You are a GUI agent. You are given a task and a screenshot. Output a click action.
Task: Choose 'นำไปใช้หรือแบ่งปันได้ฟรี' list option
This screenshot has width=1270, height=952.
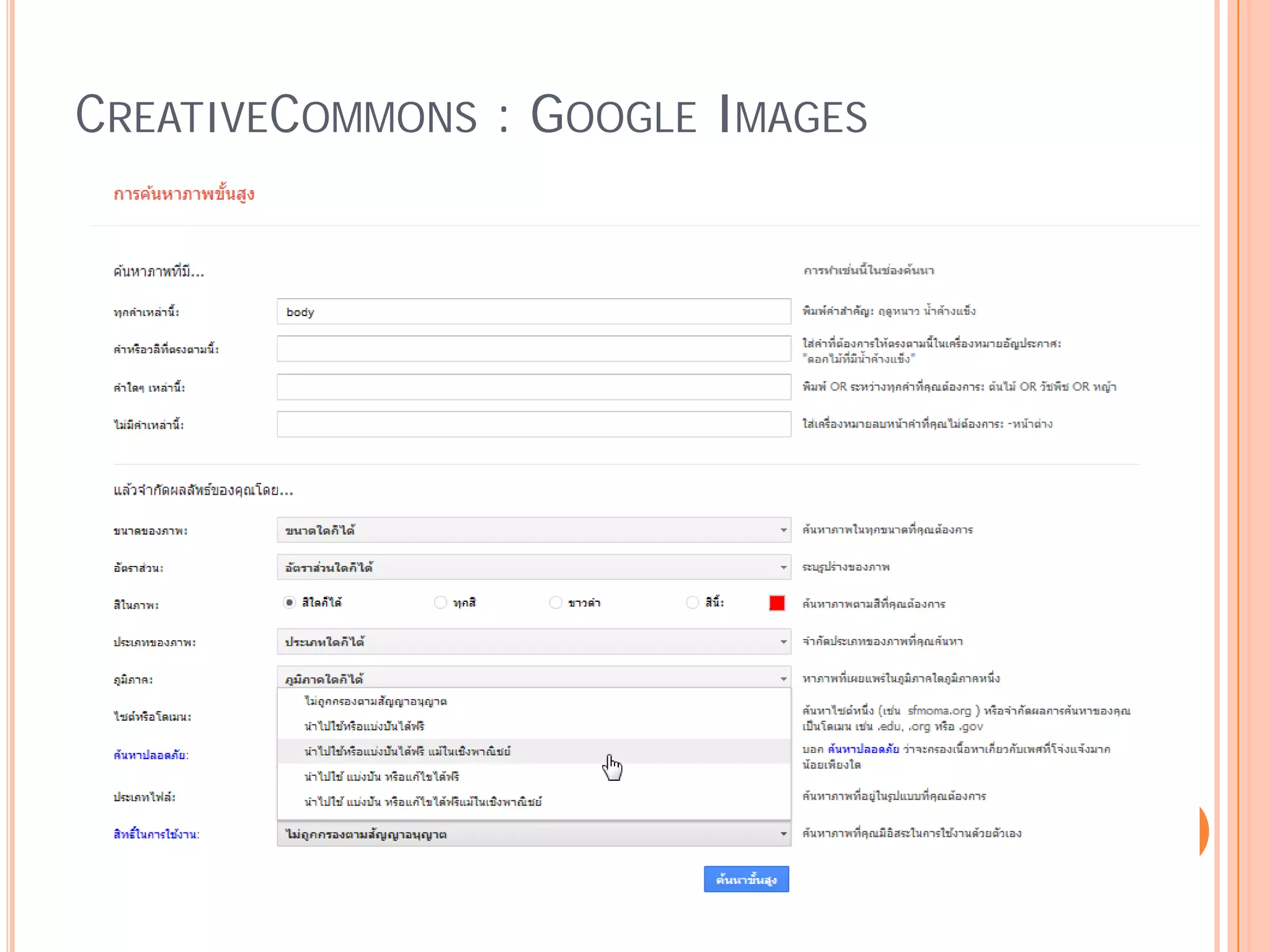pos(534,726)
